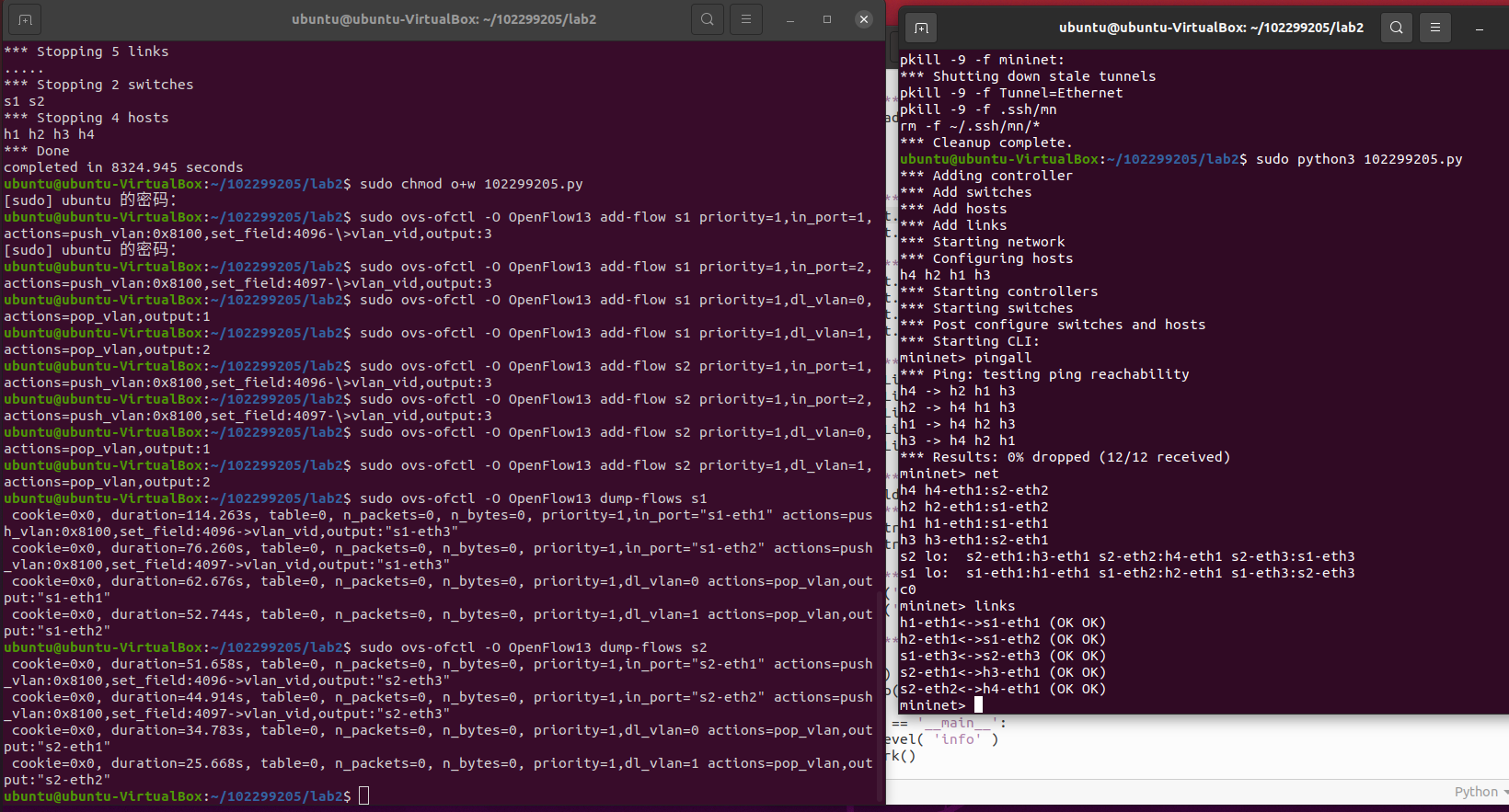This screenshot has height=812, width=1509.
Task: Open search in left terminal window
Action: click(707, 18)
